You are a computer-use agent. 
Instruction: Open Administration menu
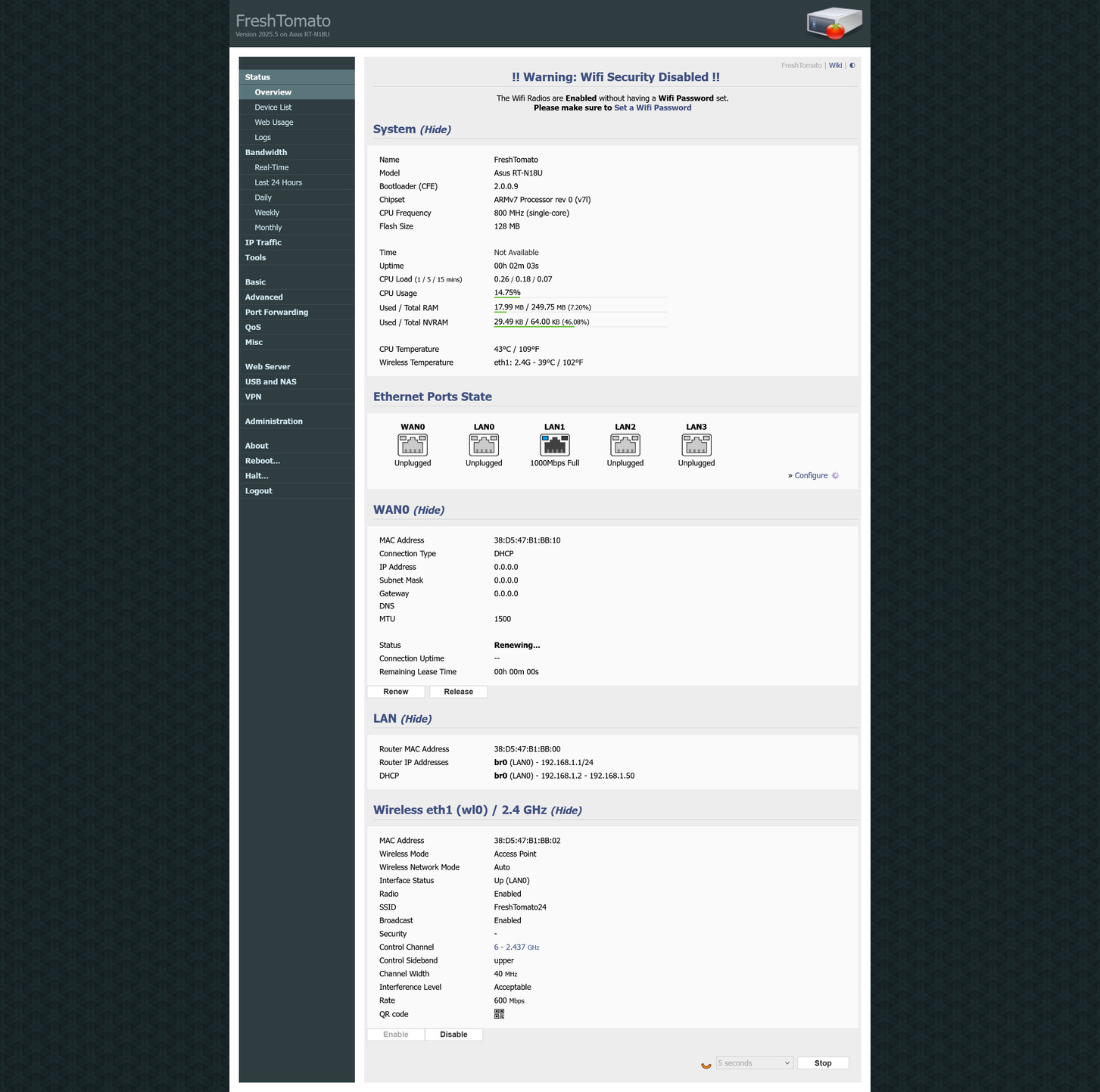pos(297,422)
